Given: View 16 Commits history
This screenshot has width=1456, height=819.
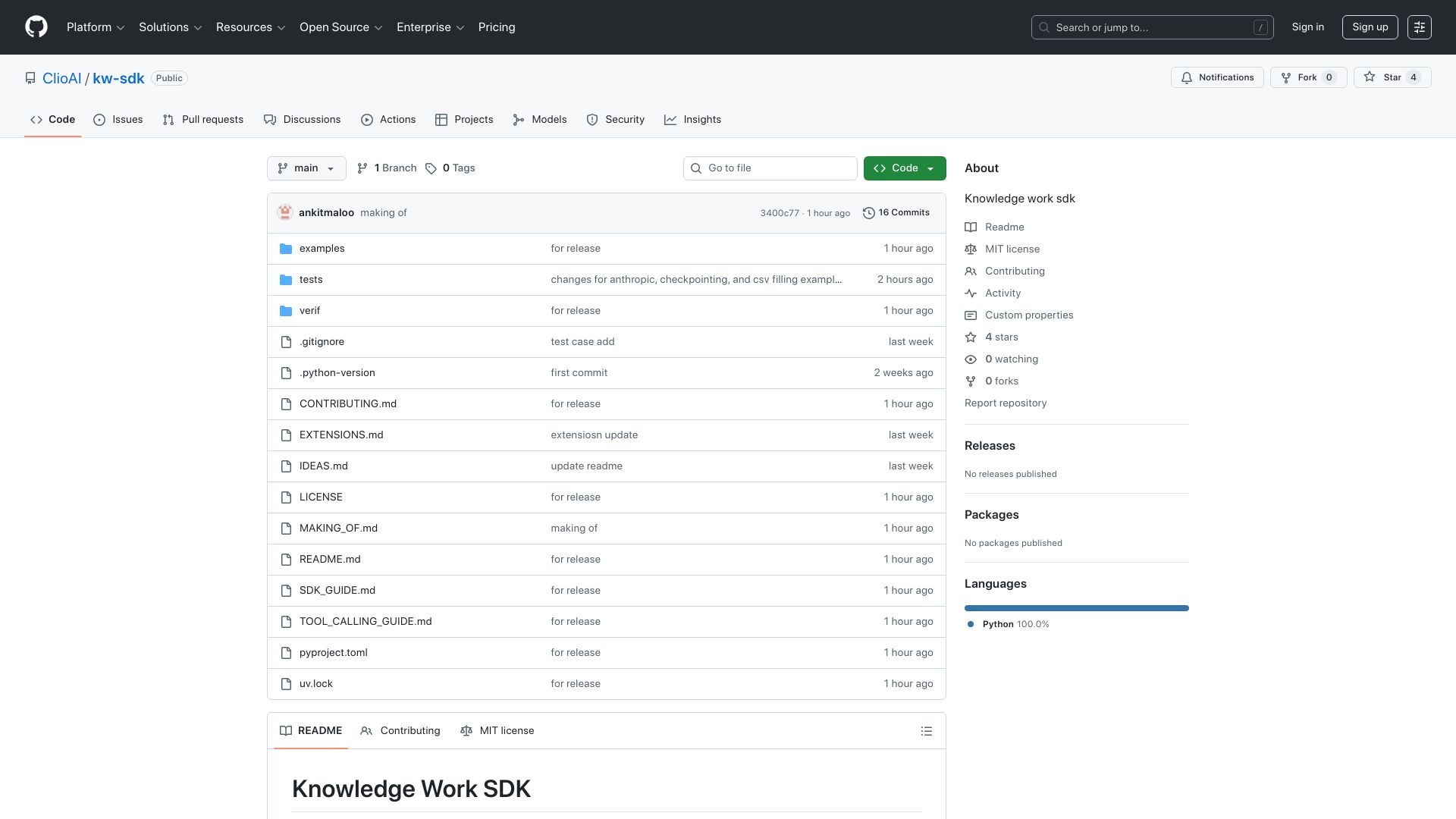Looking at the screenshot, I should click(896, 213).
